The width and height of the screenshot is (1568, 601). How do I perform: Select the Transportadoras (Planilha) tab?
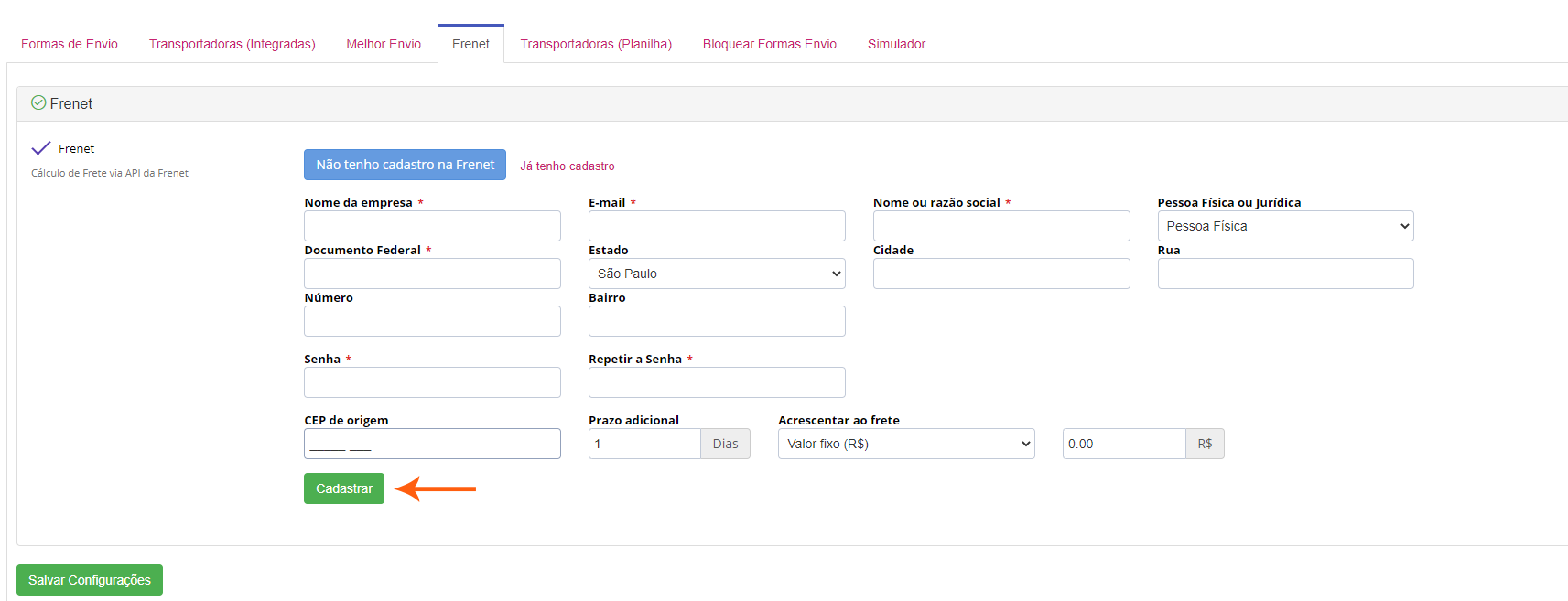pyautogui.click(x=596, y=44)
